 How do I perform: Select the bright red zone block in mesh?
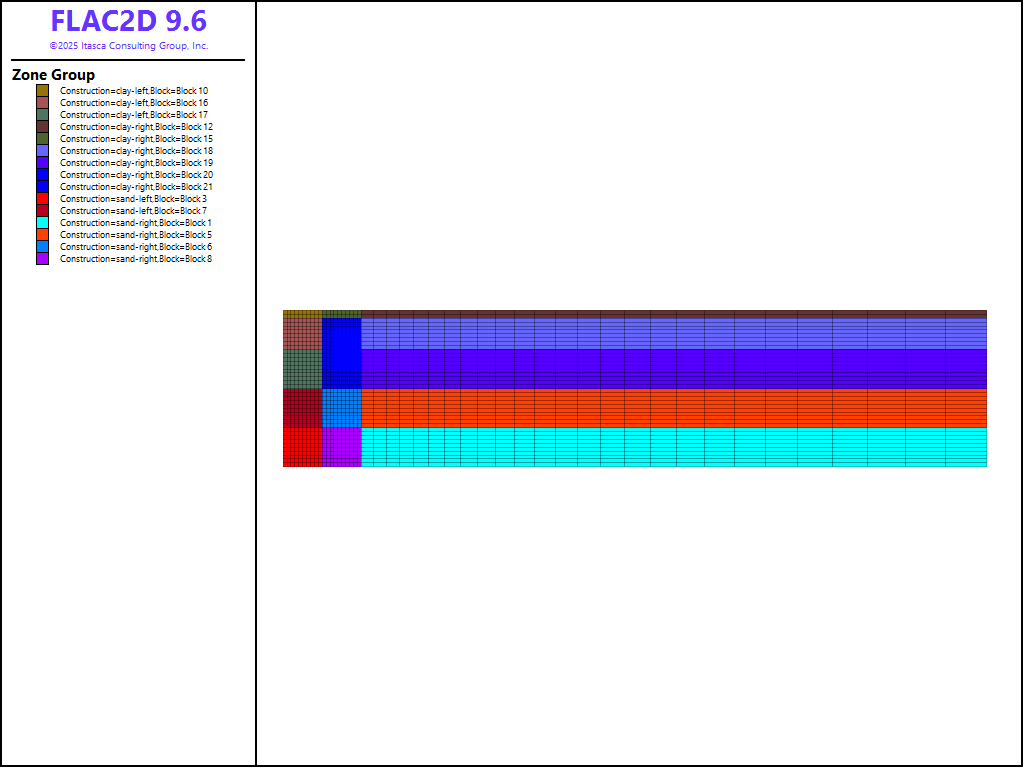[302, 447]
